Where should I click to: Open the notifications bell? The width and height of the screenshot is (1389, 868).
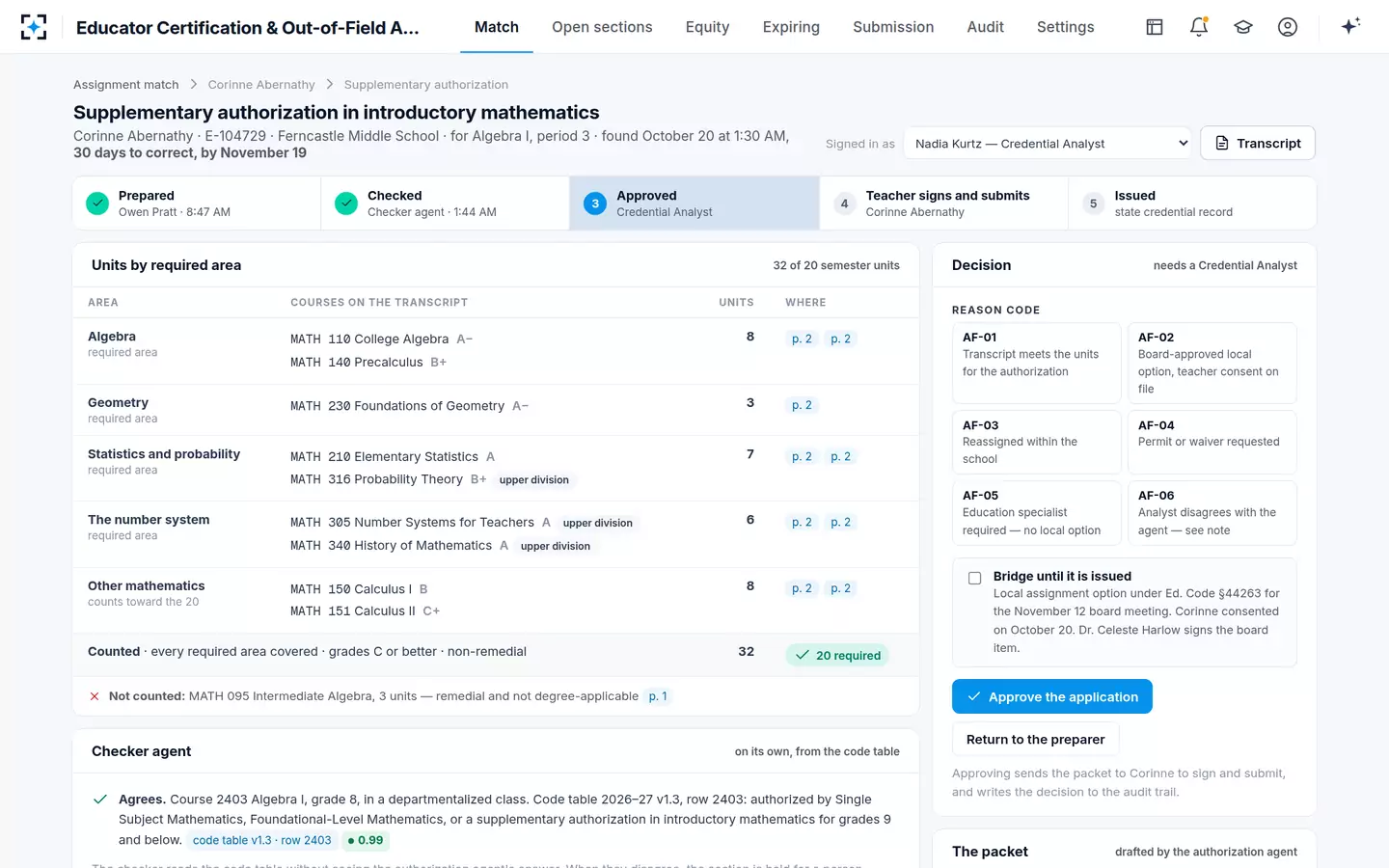point(1199,27)
